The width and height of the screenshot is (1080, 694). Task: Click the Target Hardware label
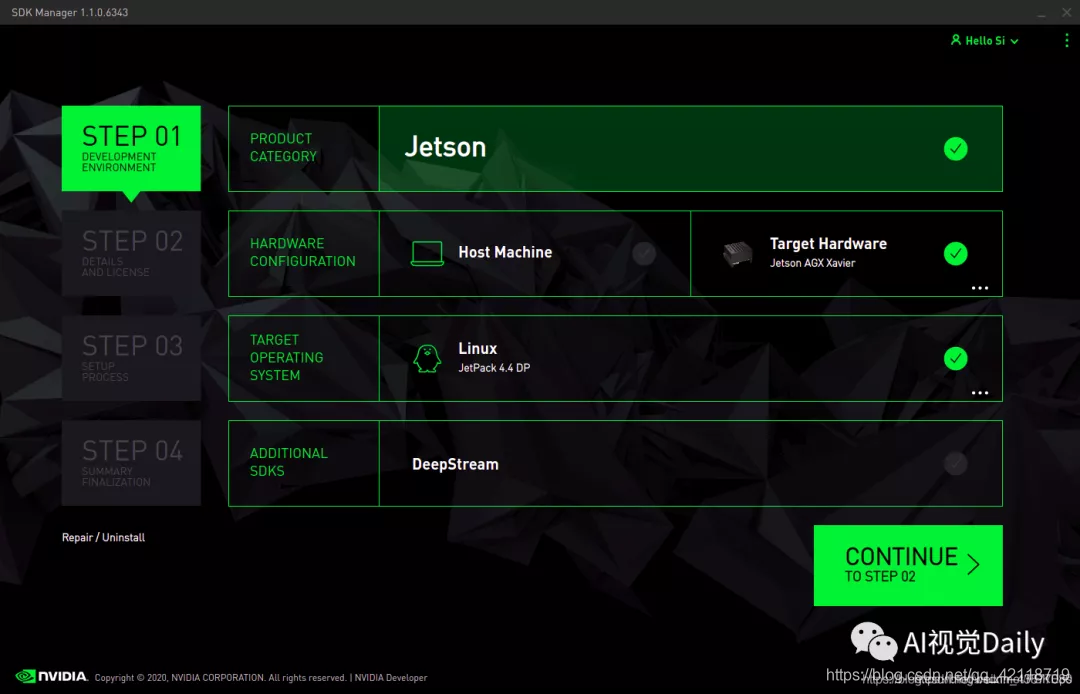828,244
